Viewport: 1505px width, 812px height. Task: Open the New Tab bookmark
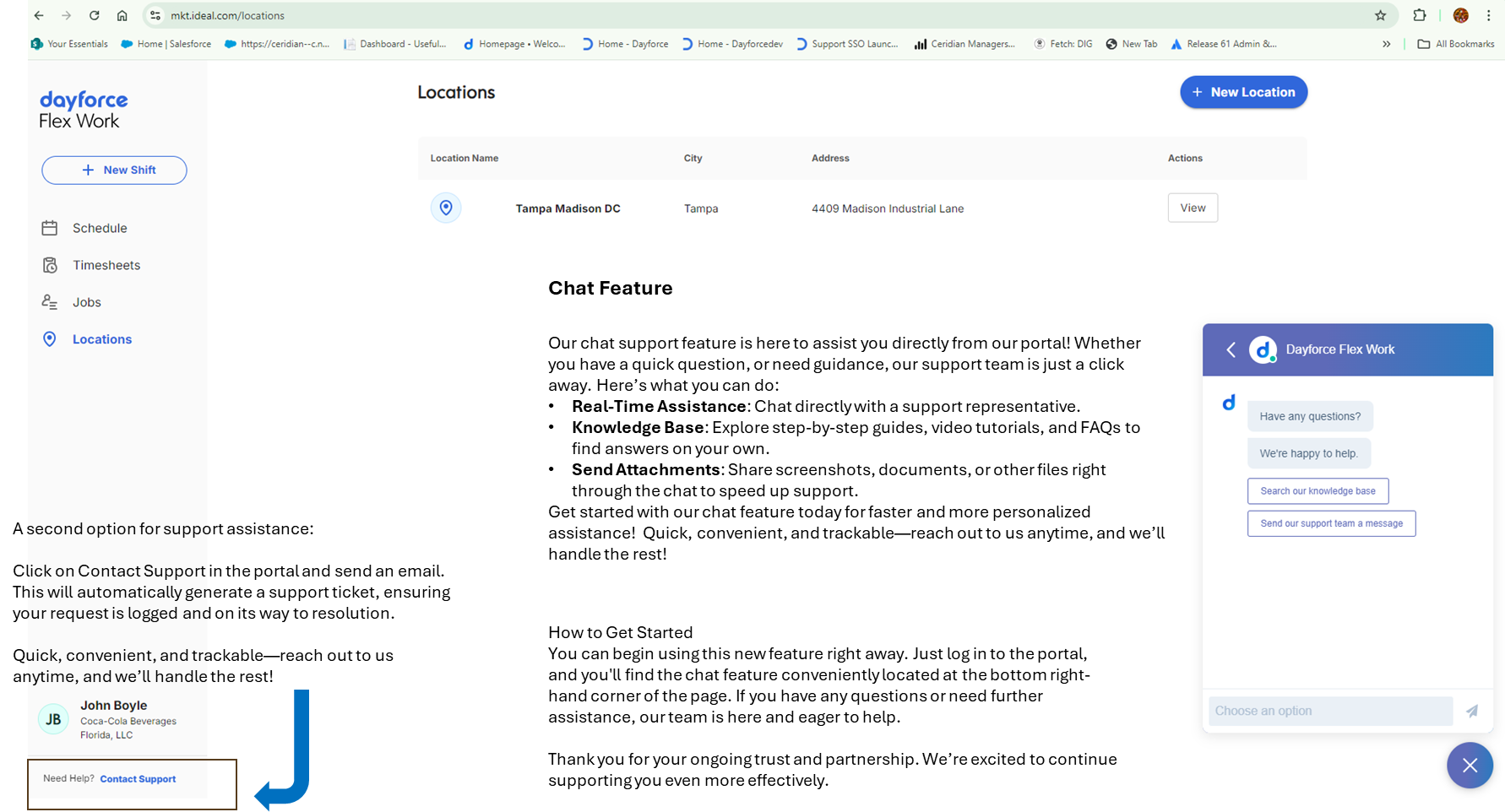[1132, 44]
